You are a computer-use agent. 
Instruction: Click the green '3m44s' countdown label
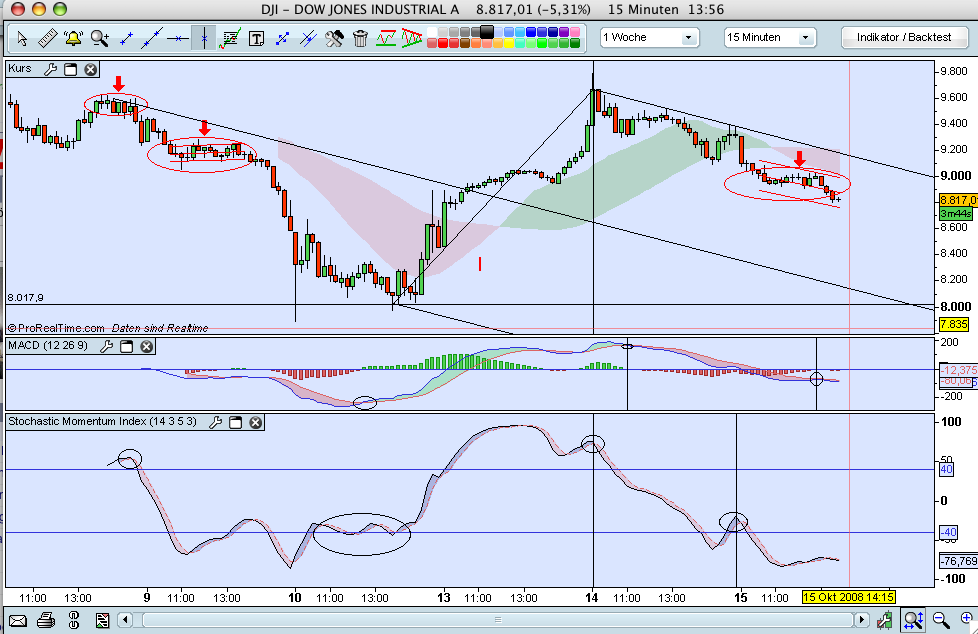(956, 213)
